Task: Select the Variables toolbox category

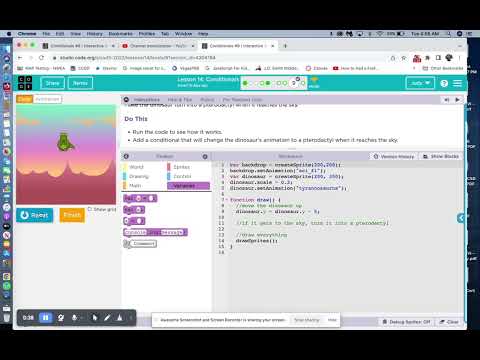Action: [x=188, y=186]
